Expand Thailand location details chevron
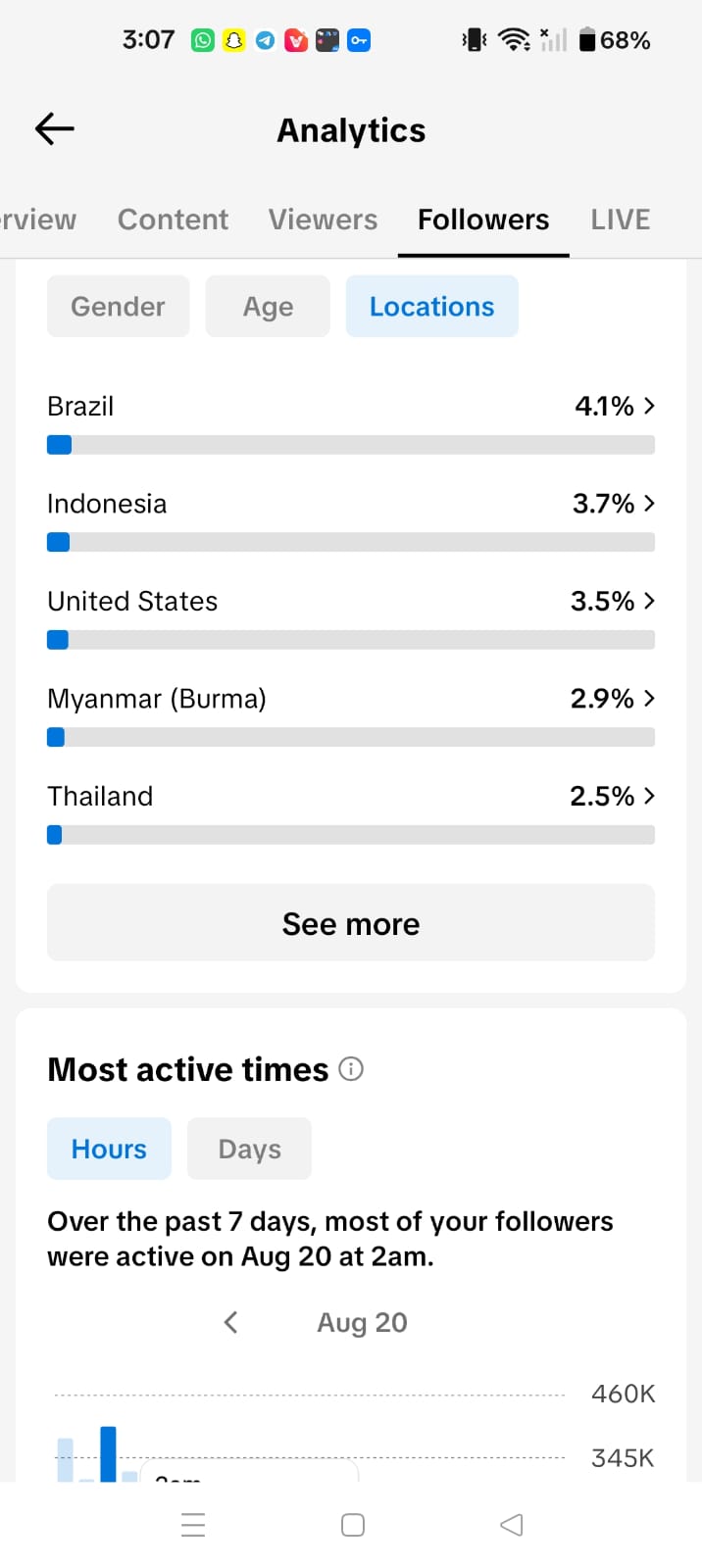Screen dimensions: 702x1568 pos(649,796)
